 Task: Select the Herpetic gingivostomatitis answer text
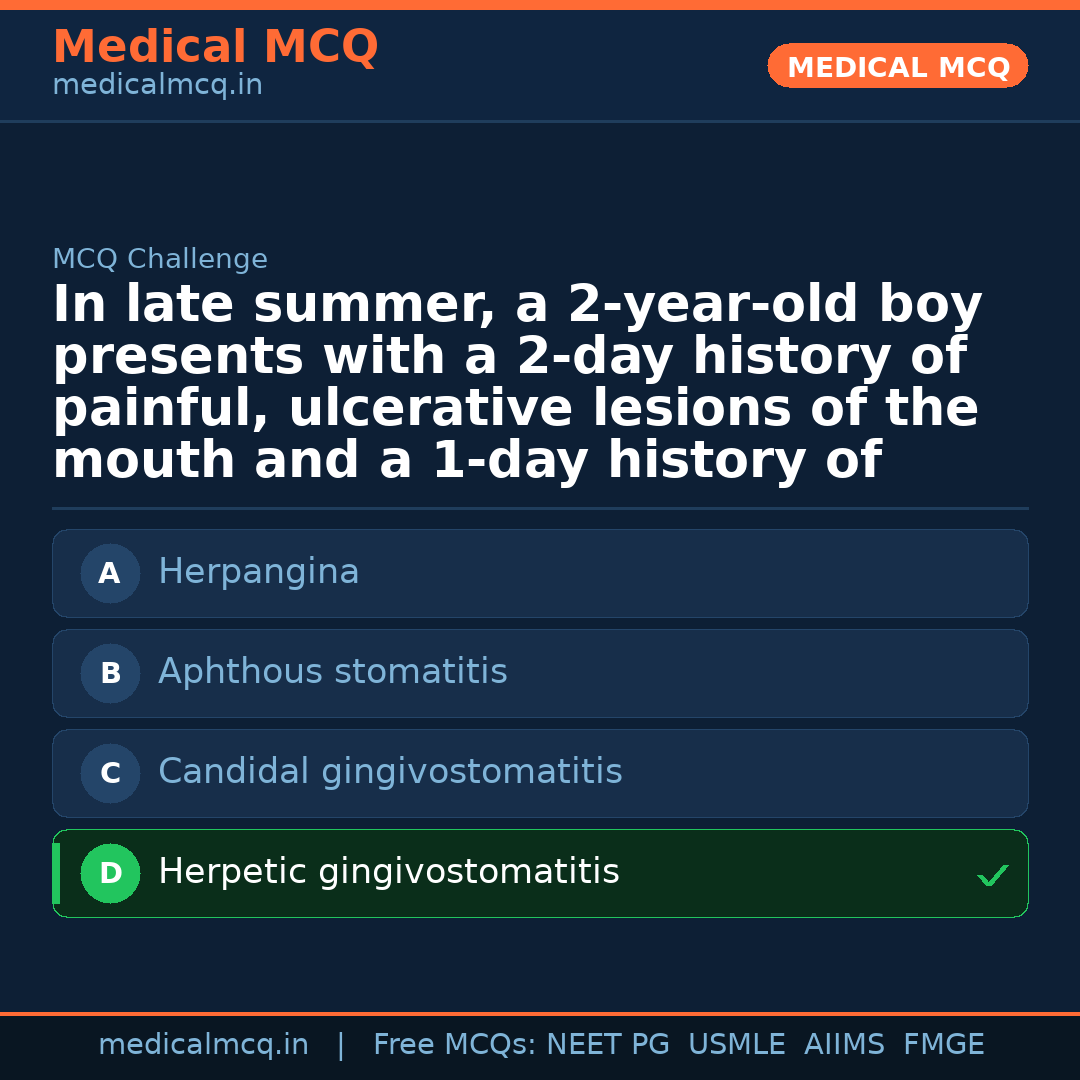coord(388,872)
